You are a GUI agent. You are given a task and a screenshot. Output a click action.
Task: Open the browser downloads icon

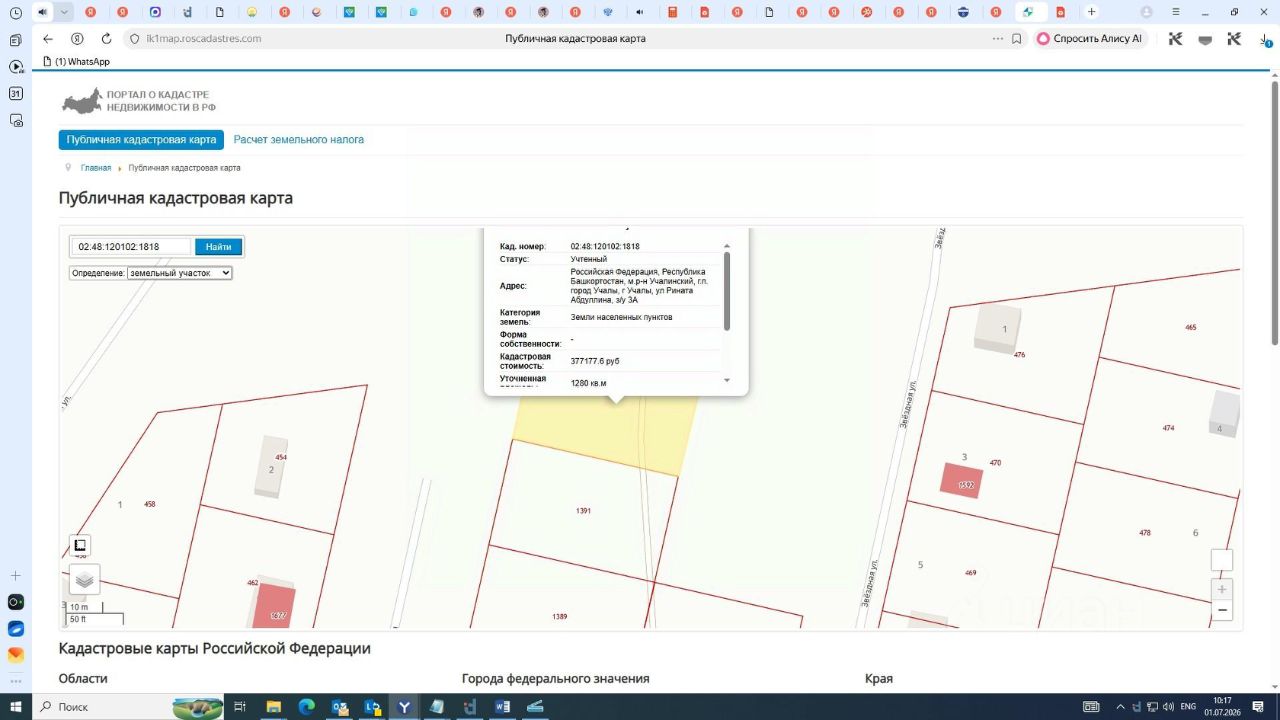point(1265,39)
